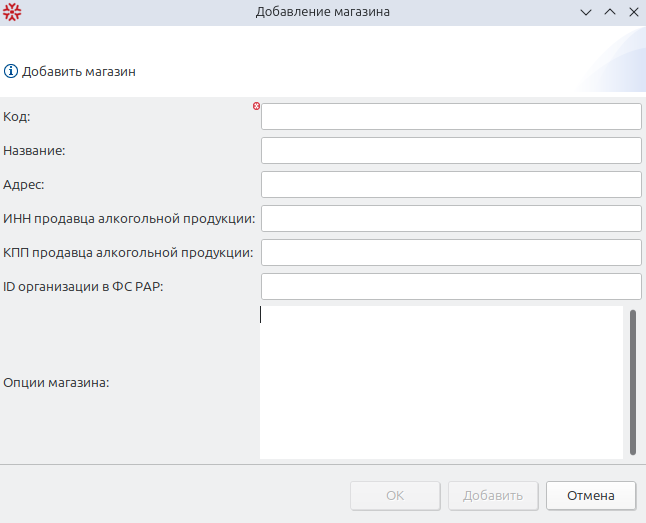Click the blue info icon beside Добавить магазин

click(11, 71)
